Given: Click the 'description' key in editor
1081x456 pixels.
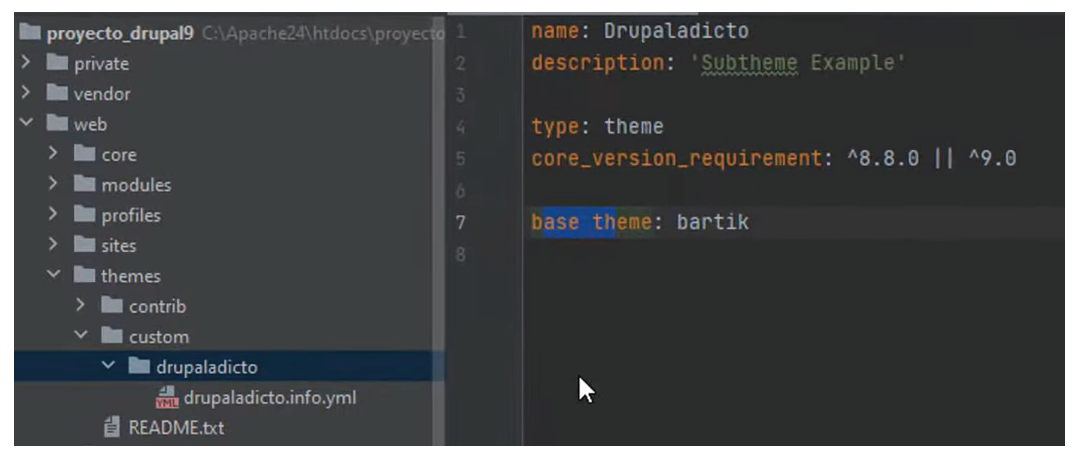Looking at the screenshot, I should click(x=598, y=63).
